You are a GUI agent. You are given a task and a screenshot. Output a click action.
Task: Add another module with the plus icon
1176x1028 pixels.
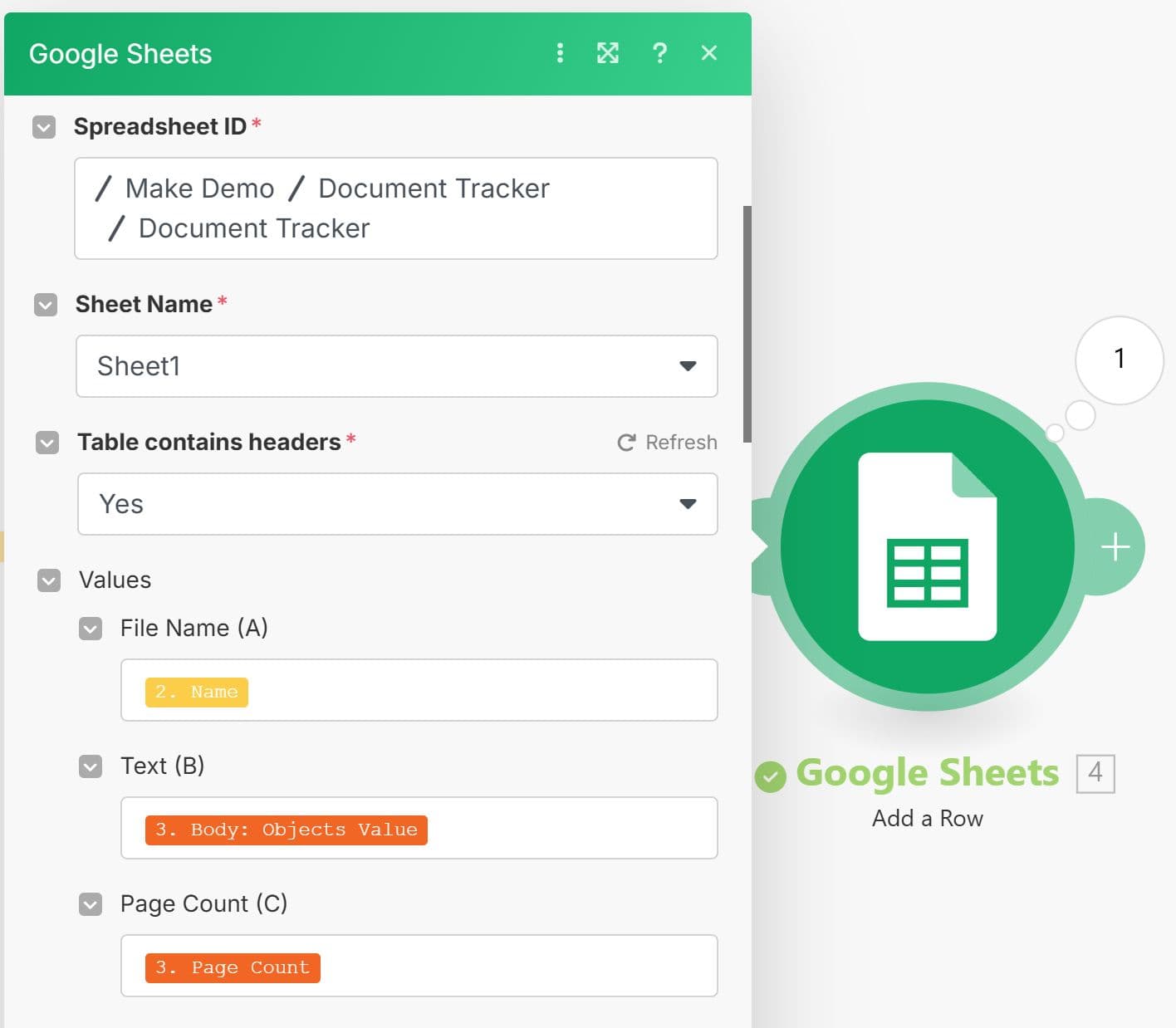coord(1115,546)
